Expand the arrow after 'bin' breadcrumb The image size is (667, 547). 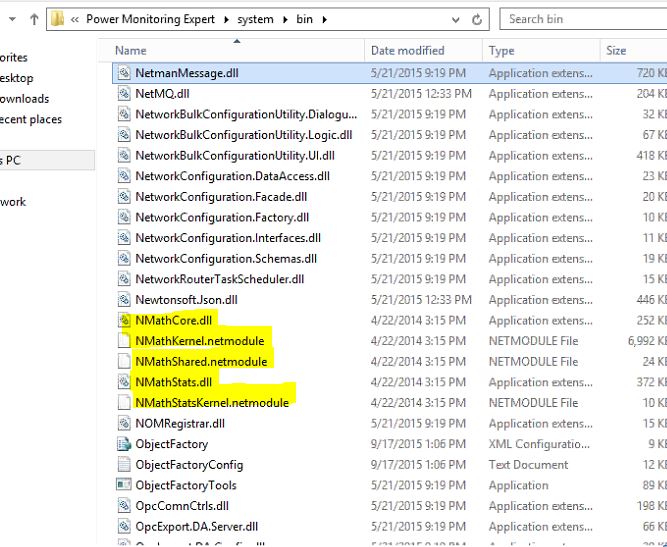[x=325, y=20]
